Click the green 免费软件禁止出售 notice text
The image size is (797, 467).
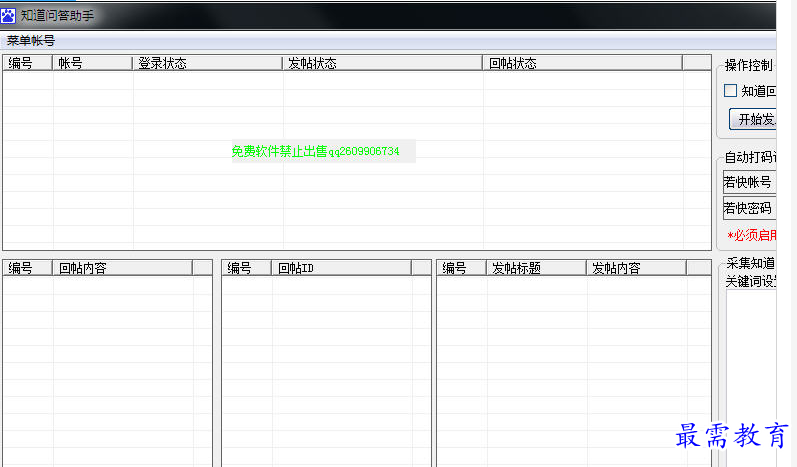(x=316, y=151)
